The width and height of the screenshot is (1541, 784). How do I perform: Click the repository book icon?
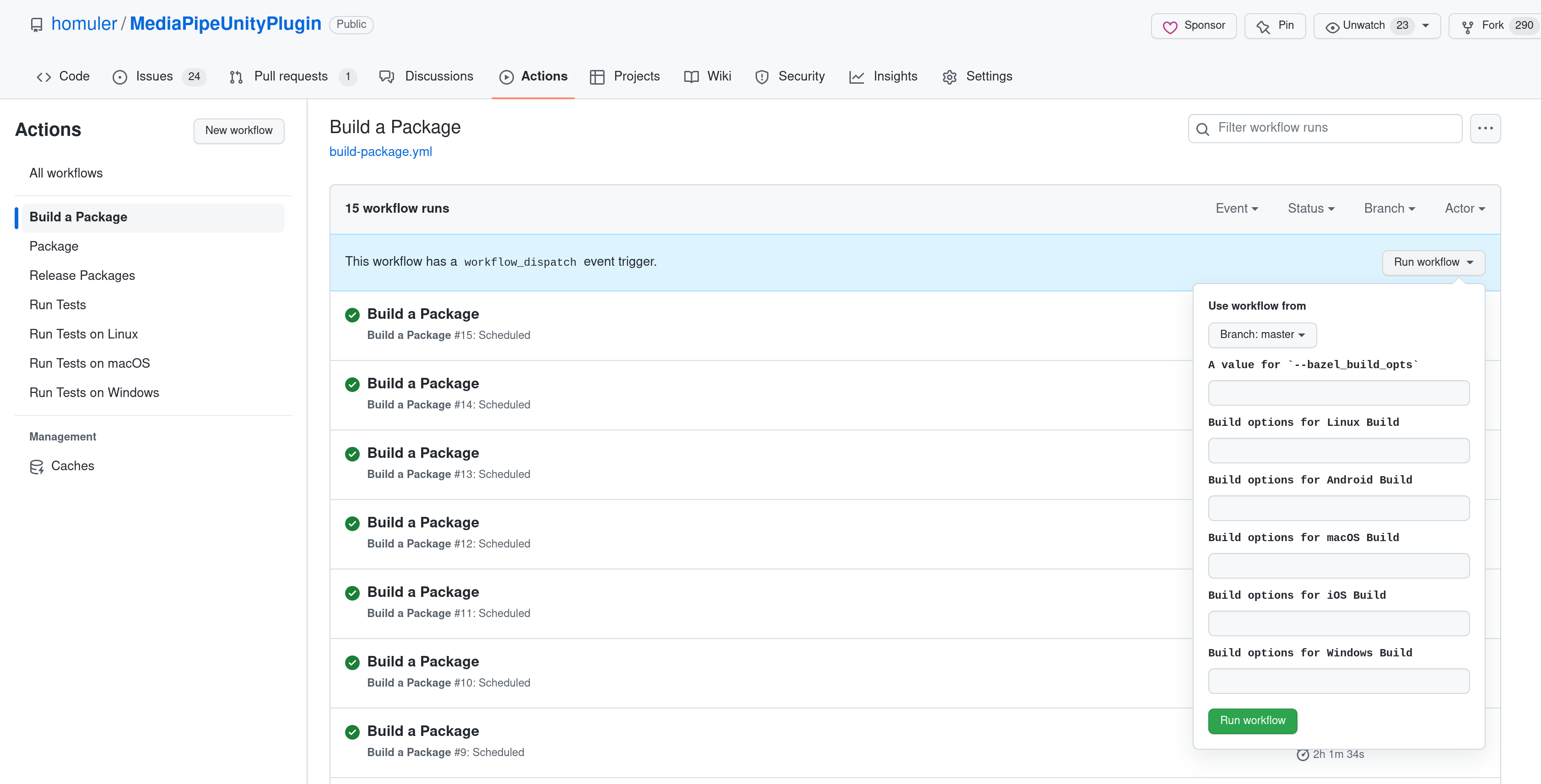[x=37, y=24]
